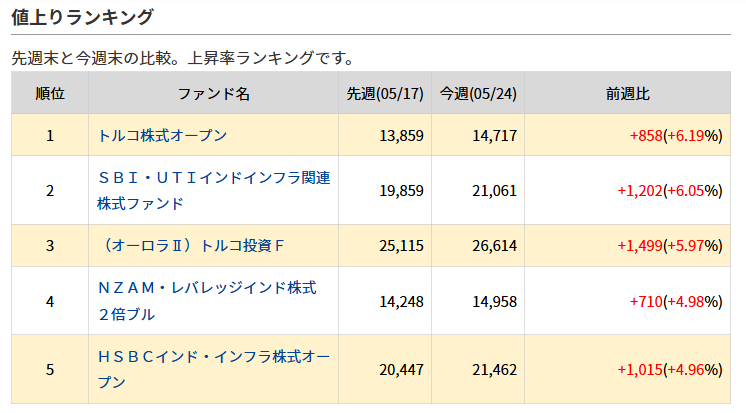Click this-week value 21,462

495,369
